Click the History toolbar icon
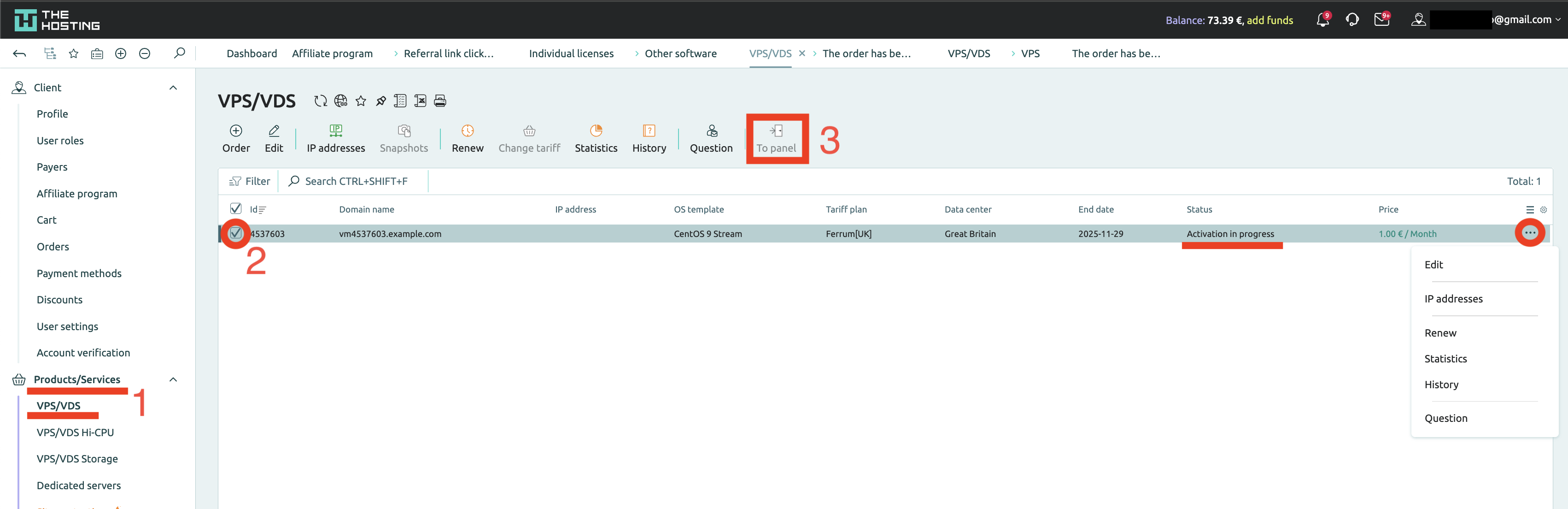This screenshot has height=509, width=1568. click(x=649, y=130)
